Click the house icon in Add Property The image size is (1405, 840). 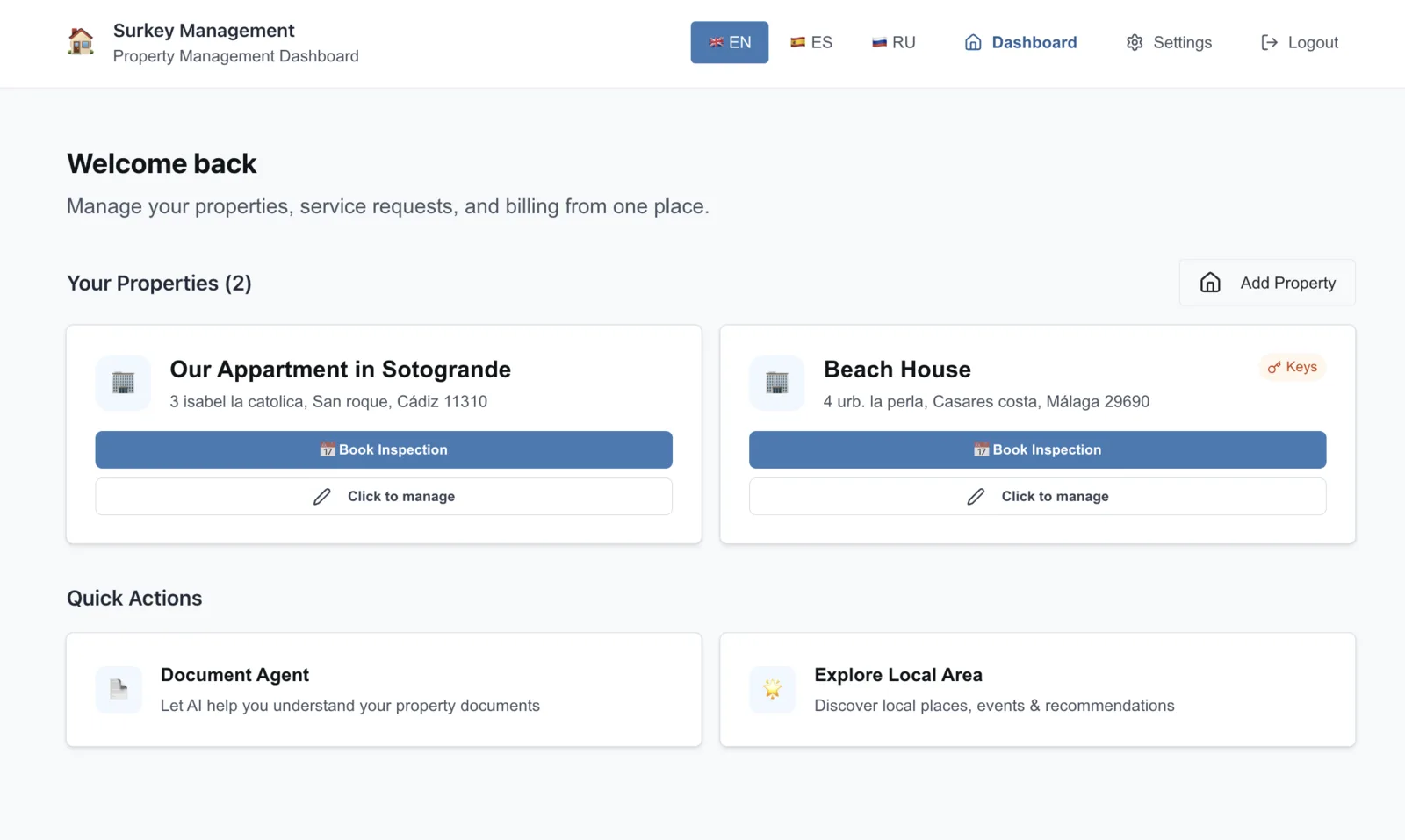[1210, 283]
